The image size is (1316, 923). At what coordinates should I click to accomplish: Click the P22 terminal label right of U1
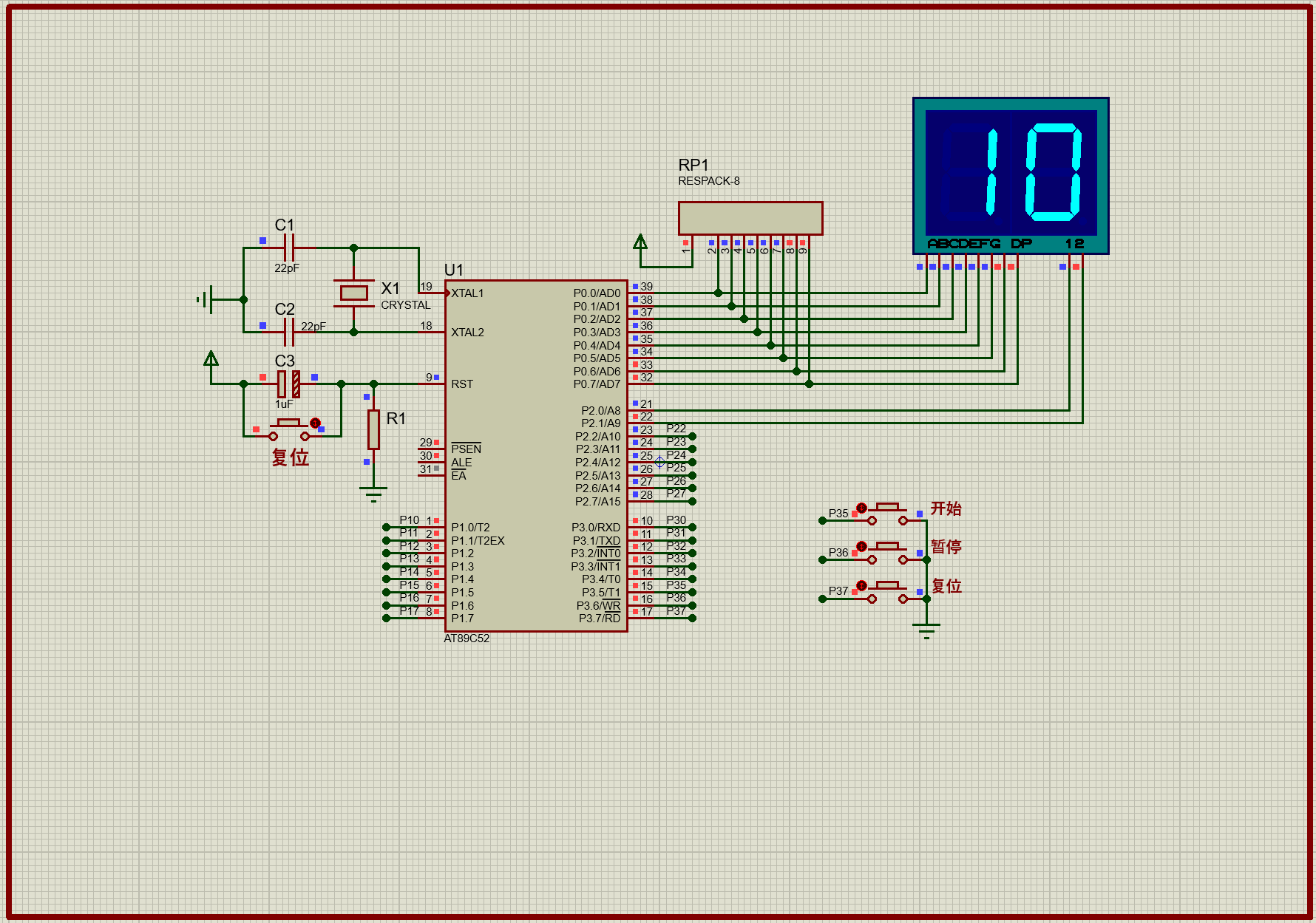click(x=676, y=429)
